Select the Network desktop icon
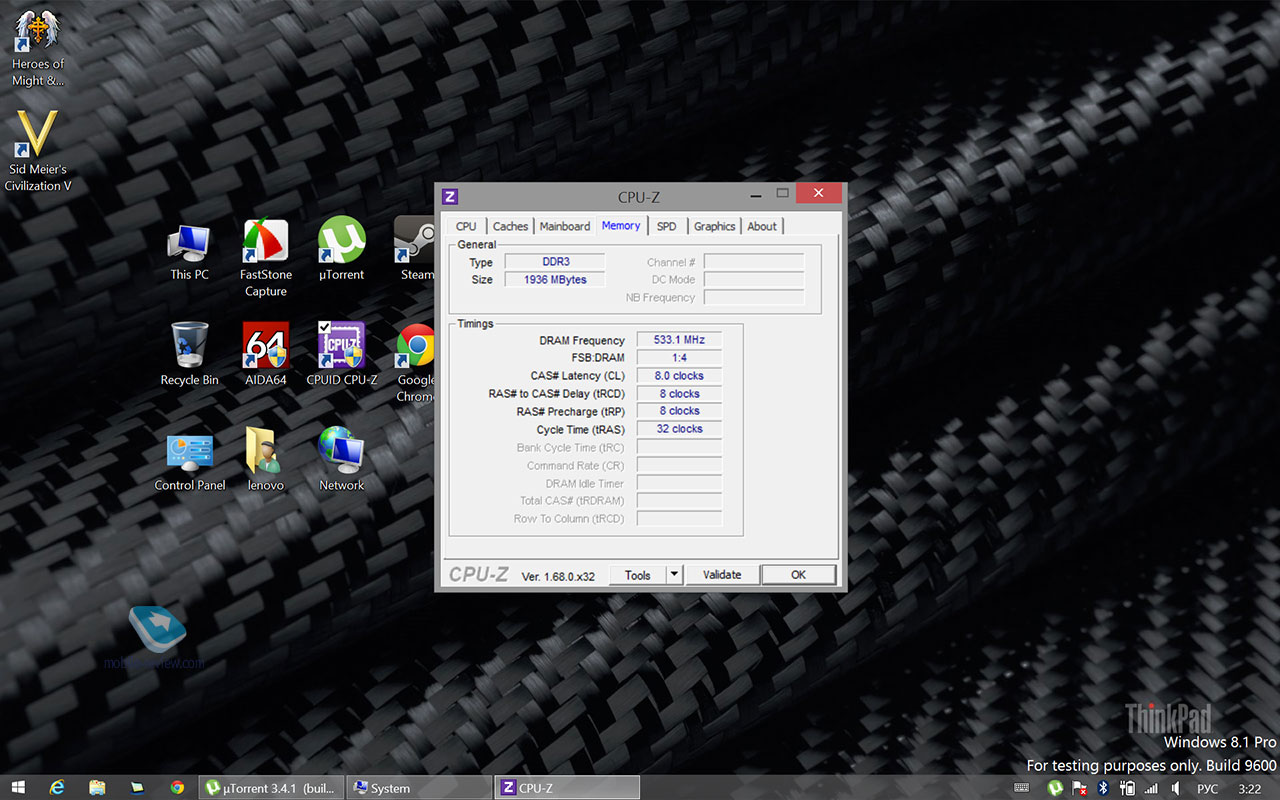This screenshot has height=800, width=1280. pyautogui.click(x=341, y=461)
